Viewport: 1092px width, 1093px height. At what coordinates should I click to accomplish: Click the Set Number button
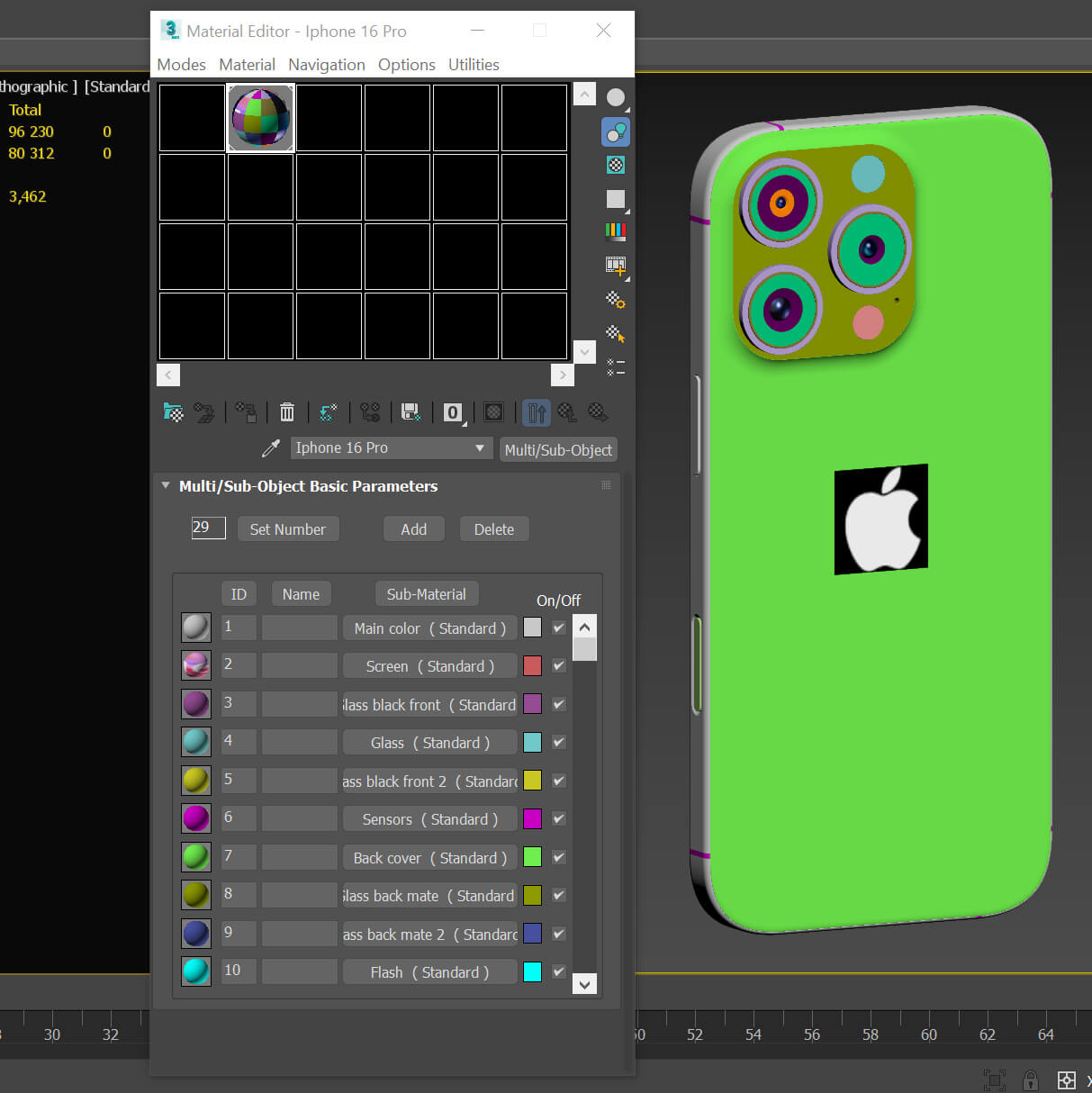coord(287,529)
